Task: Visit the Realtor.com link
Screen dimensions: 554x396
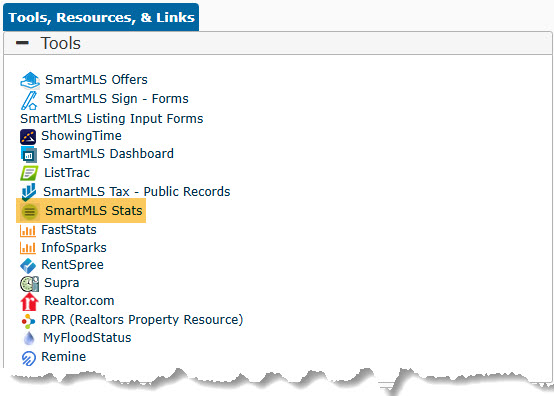Action: tap(79, 301)
